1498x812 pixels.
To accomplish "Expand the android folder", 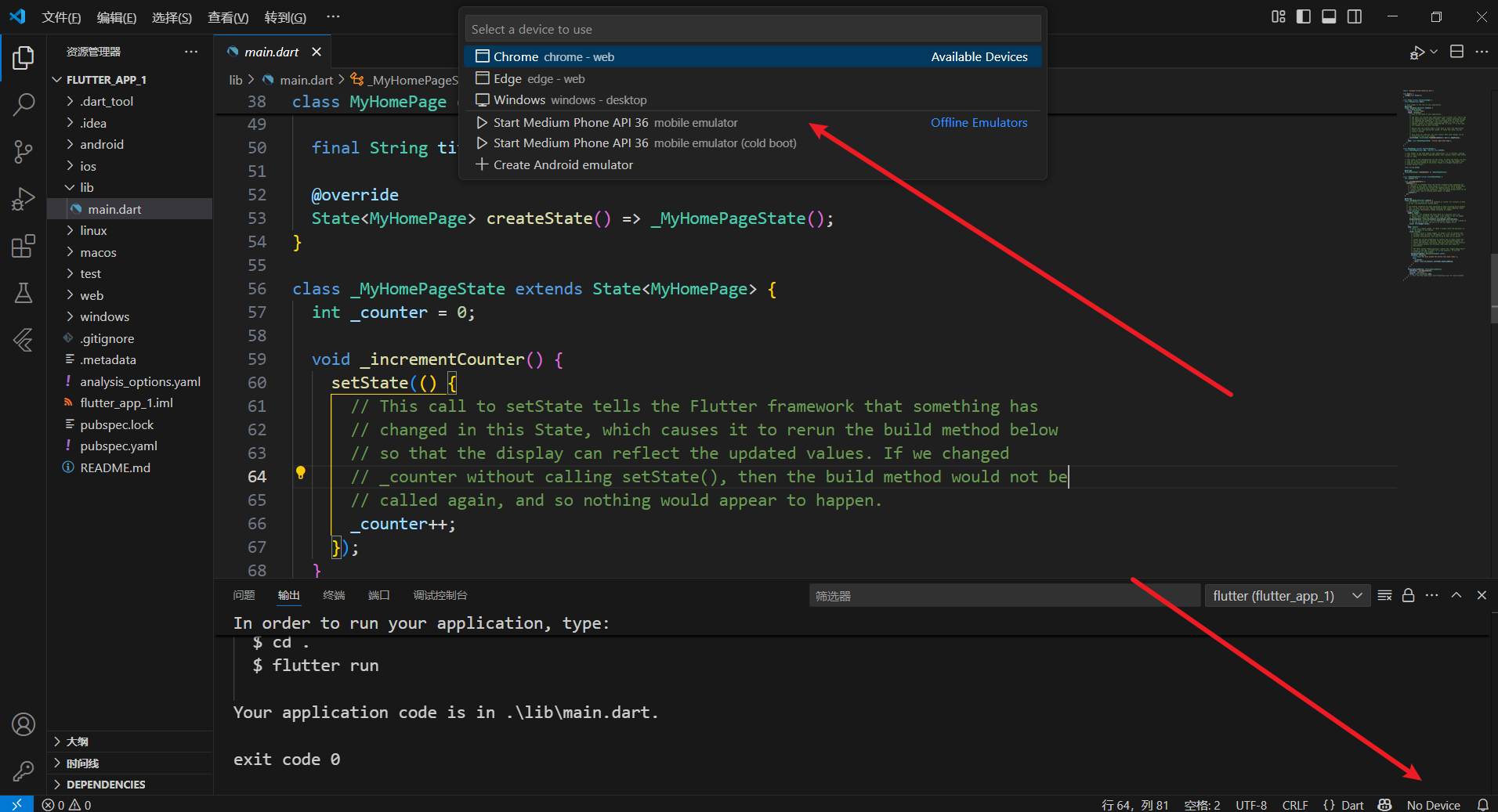I will tap(101, 144).
